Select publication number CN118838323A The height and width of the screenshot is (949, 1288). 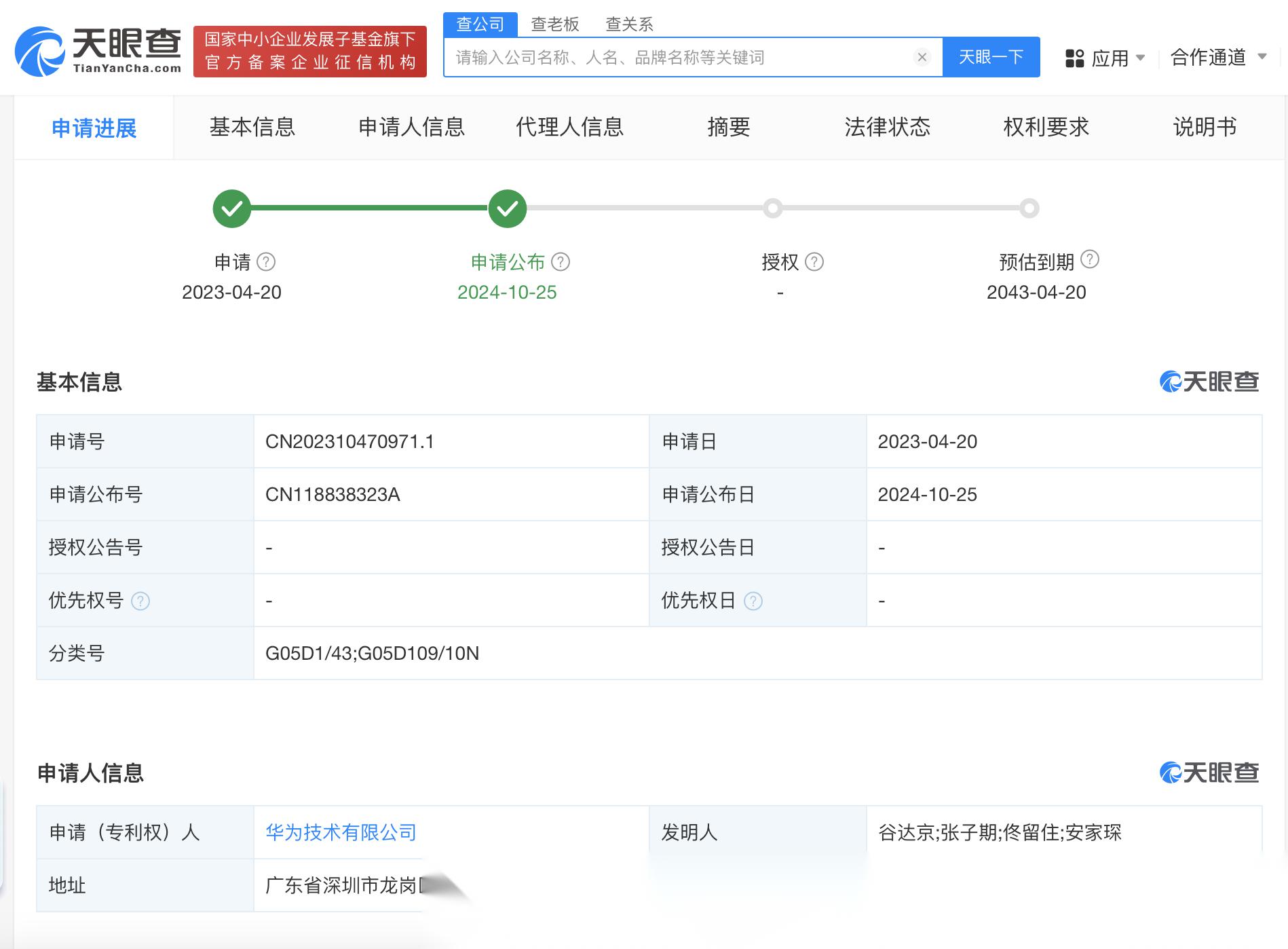pyautogui.click(x=333, y=495)
